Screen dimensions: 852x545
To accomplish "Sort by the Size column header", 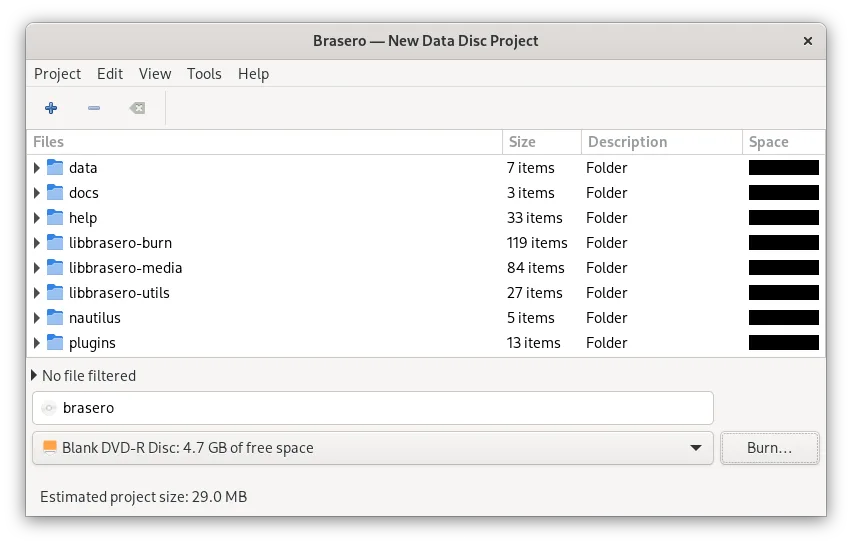I will click(x=542, y=142).
